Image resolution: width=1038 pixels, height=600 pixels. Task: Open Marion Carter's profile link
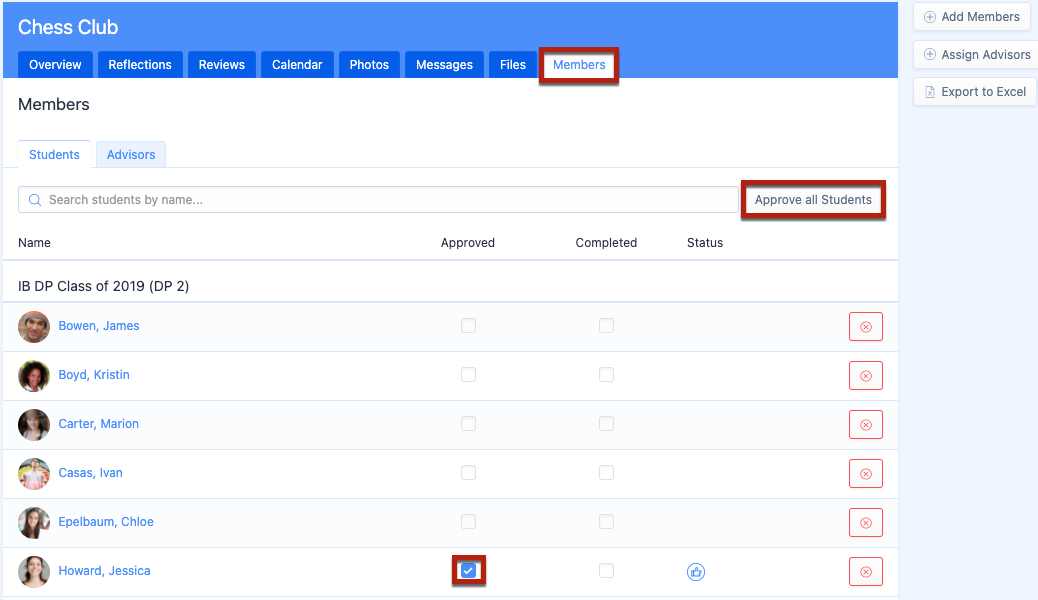point(98,424)
